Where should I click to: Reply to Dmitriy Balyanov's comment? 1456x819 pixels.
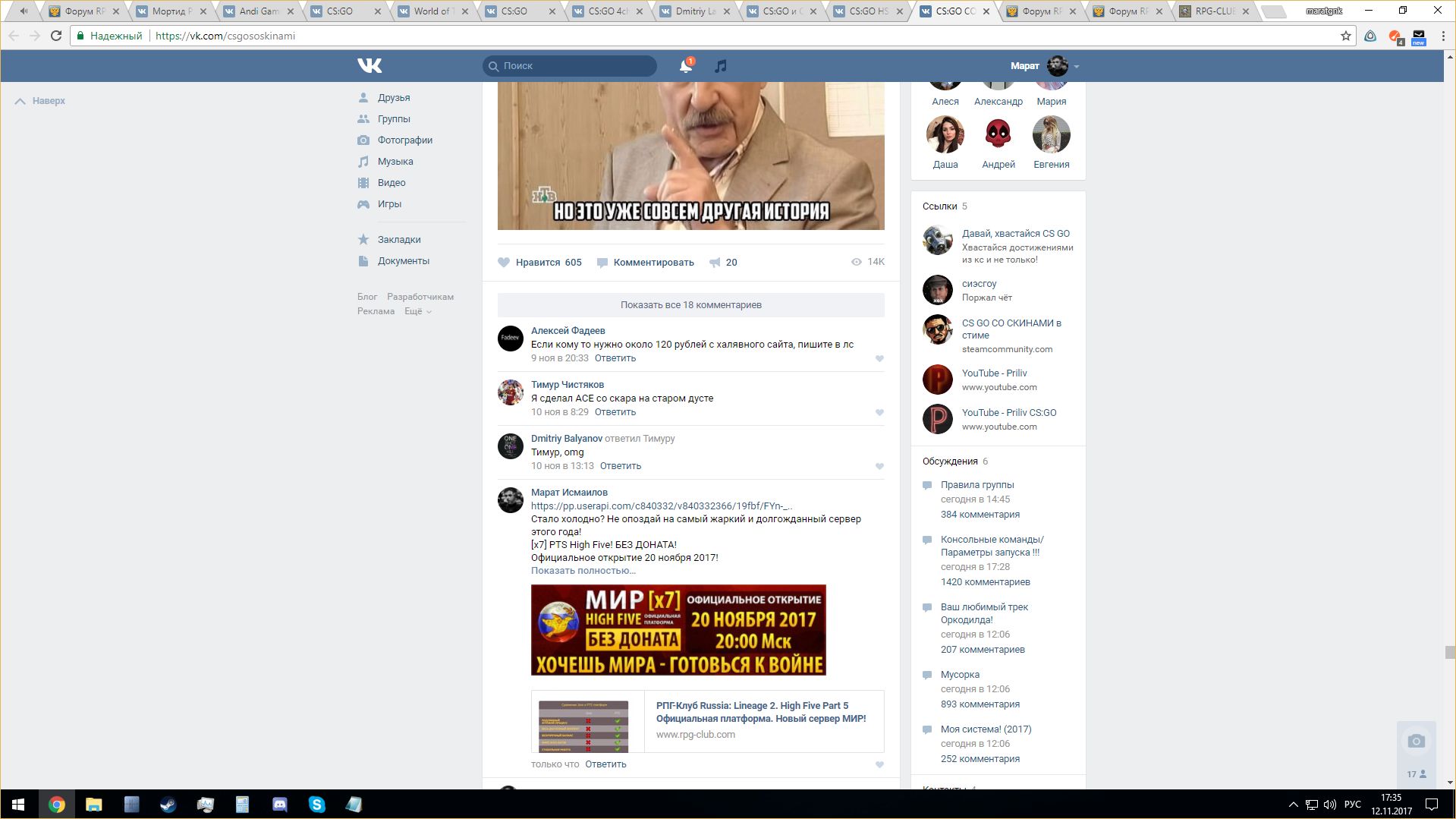click(x=620, y=466)
